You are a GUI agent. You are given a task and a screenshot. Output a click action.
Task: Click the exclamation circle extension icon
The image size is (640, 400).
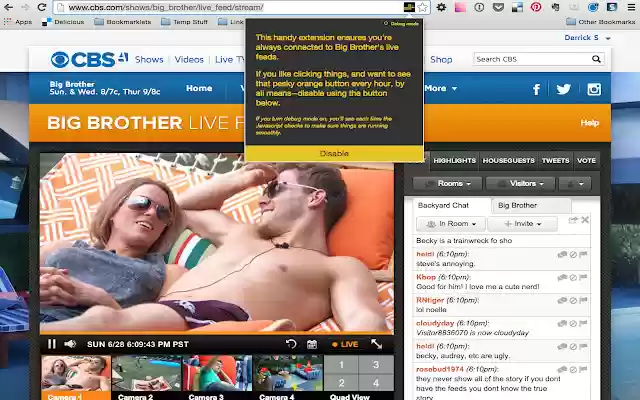tap(479, 7)
